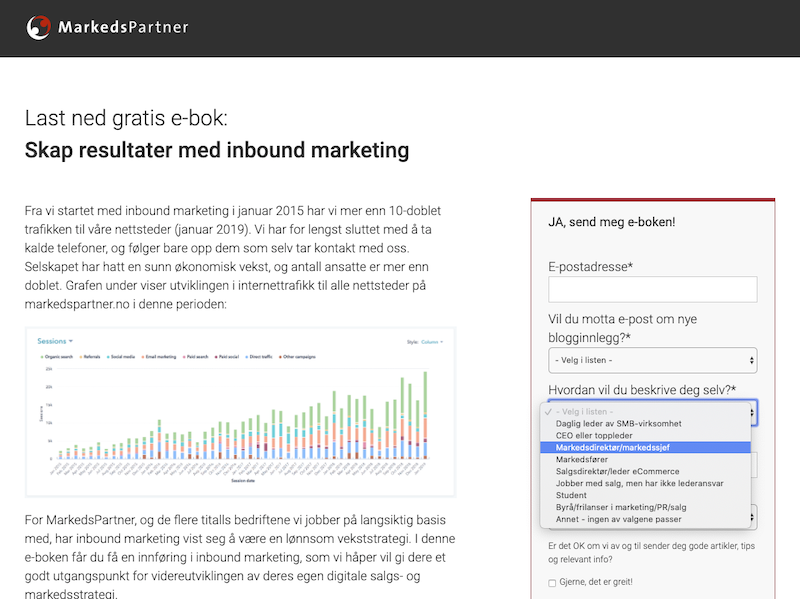Click heading 'Skap resultater med inbound marketing'
Viewport: 800px width, 599px height.
(x=217, y=150)
